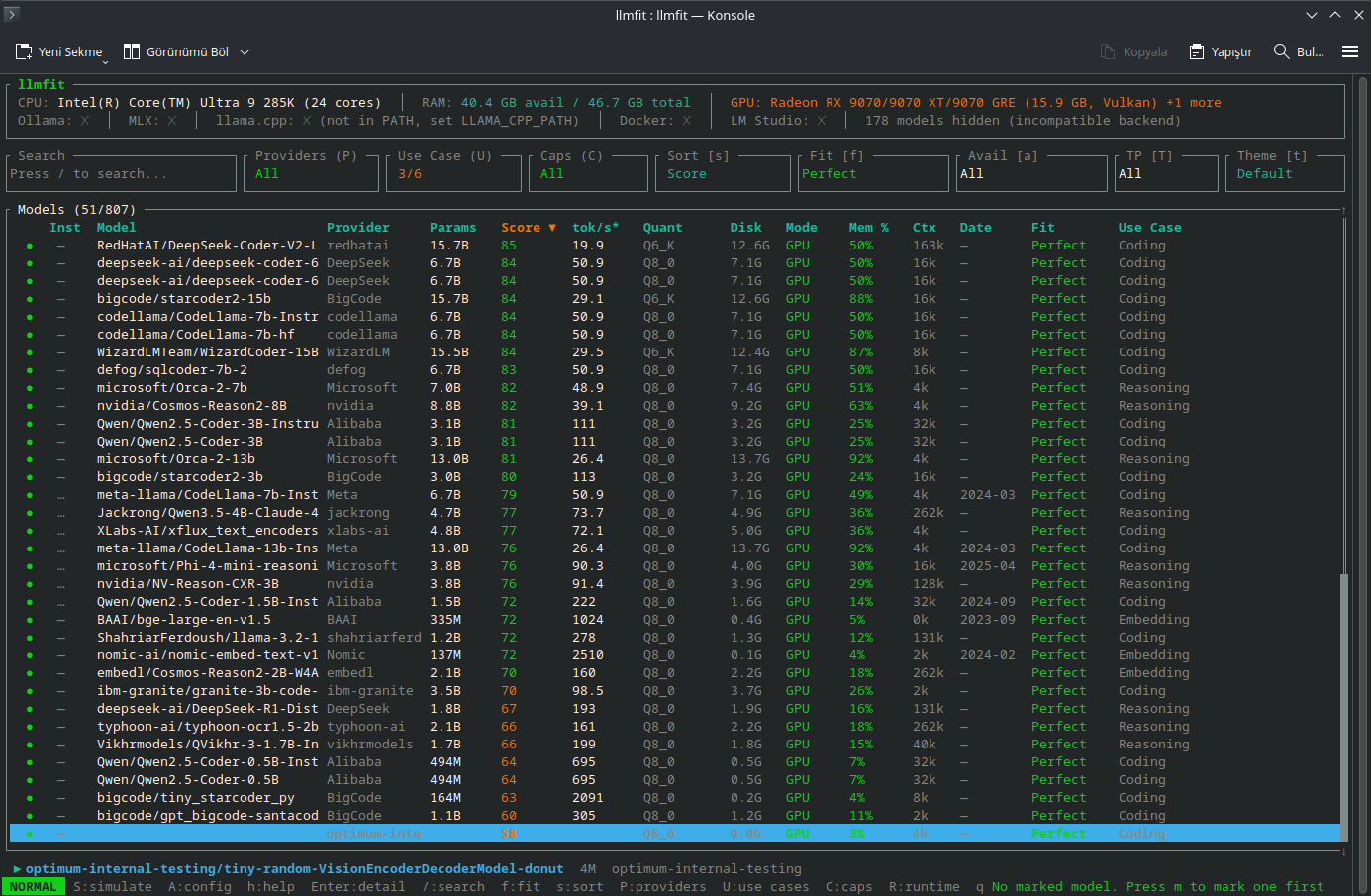
Task: Select the microsoft/Orca-2-7b model row
Action: point(675,388)
